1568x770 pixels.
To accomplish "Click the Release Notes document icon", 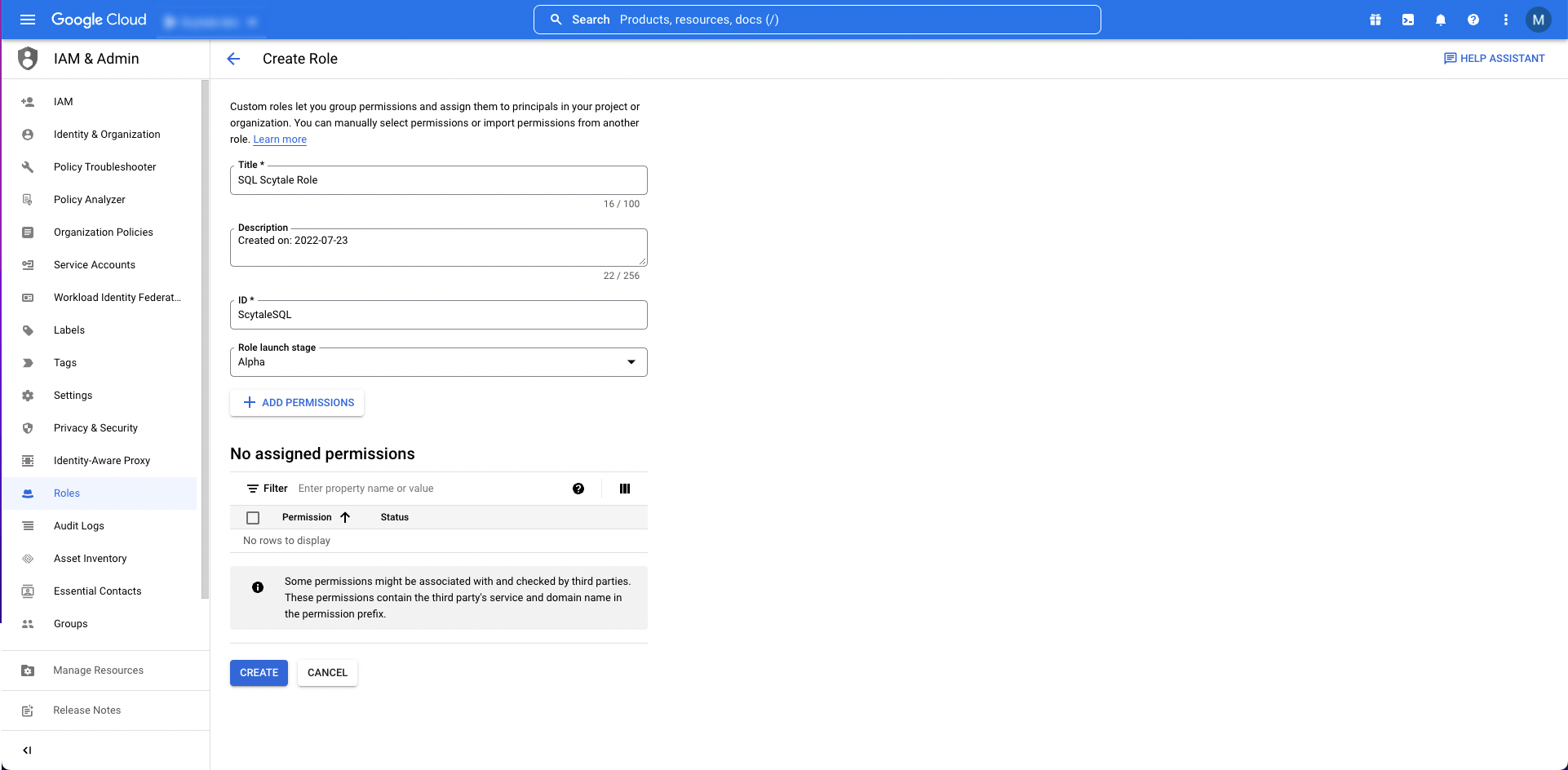I will [x=28, y=710].
